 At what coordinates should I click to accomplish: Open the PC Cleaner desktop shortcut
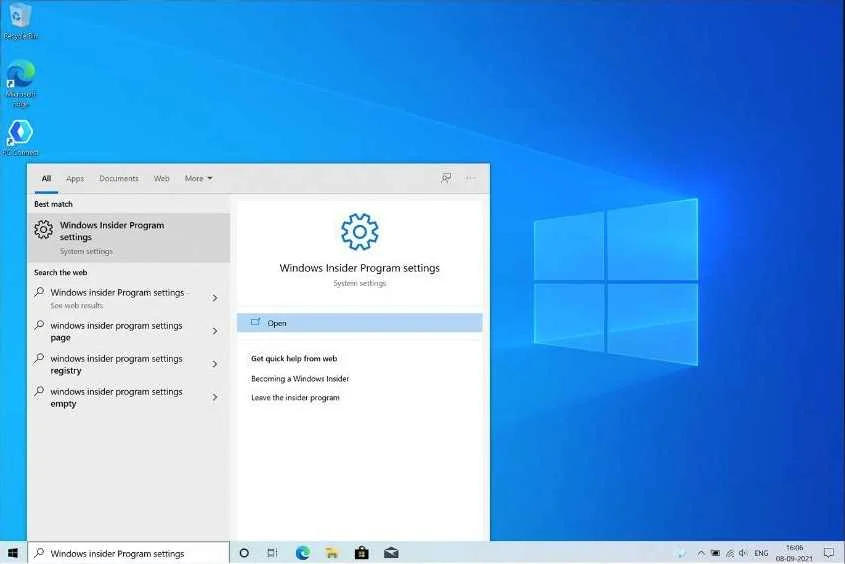pos(20,138)
